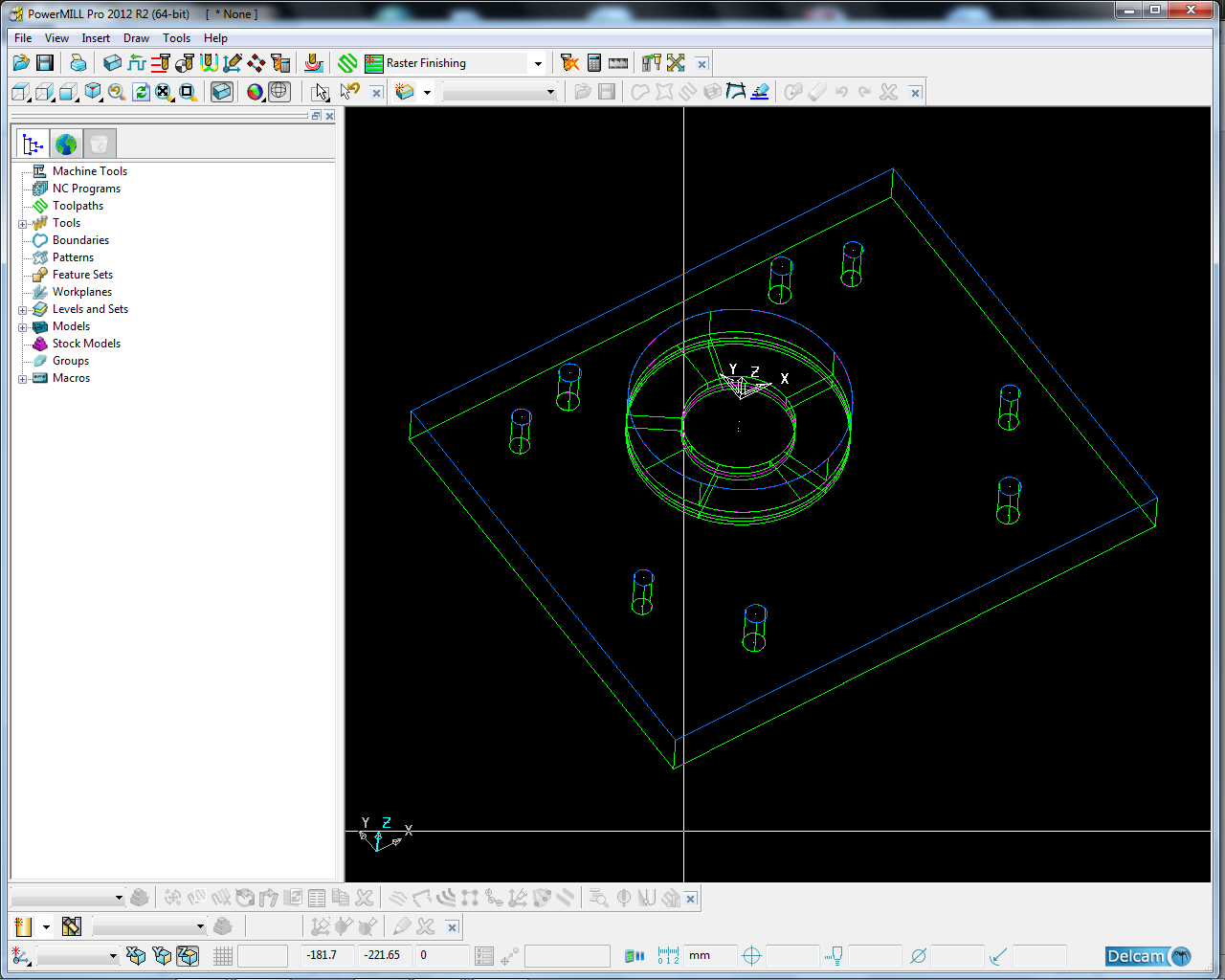Click the Delcam logo button
The height and width of the screenshot is (980, 1225).
pyautogui.click(x=1148, y=956)
